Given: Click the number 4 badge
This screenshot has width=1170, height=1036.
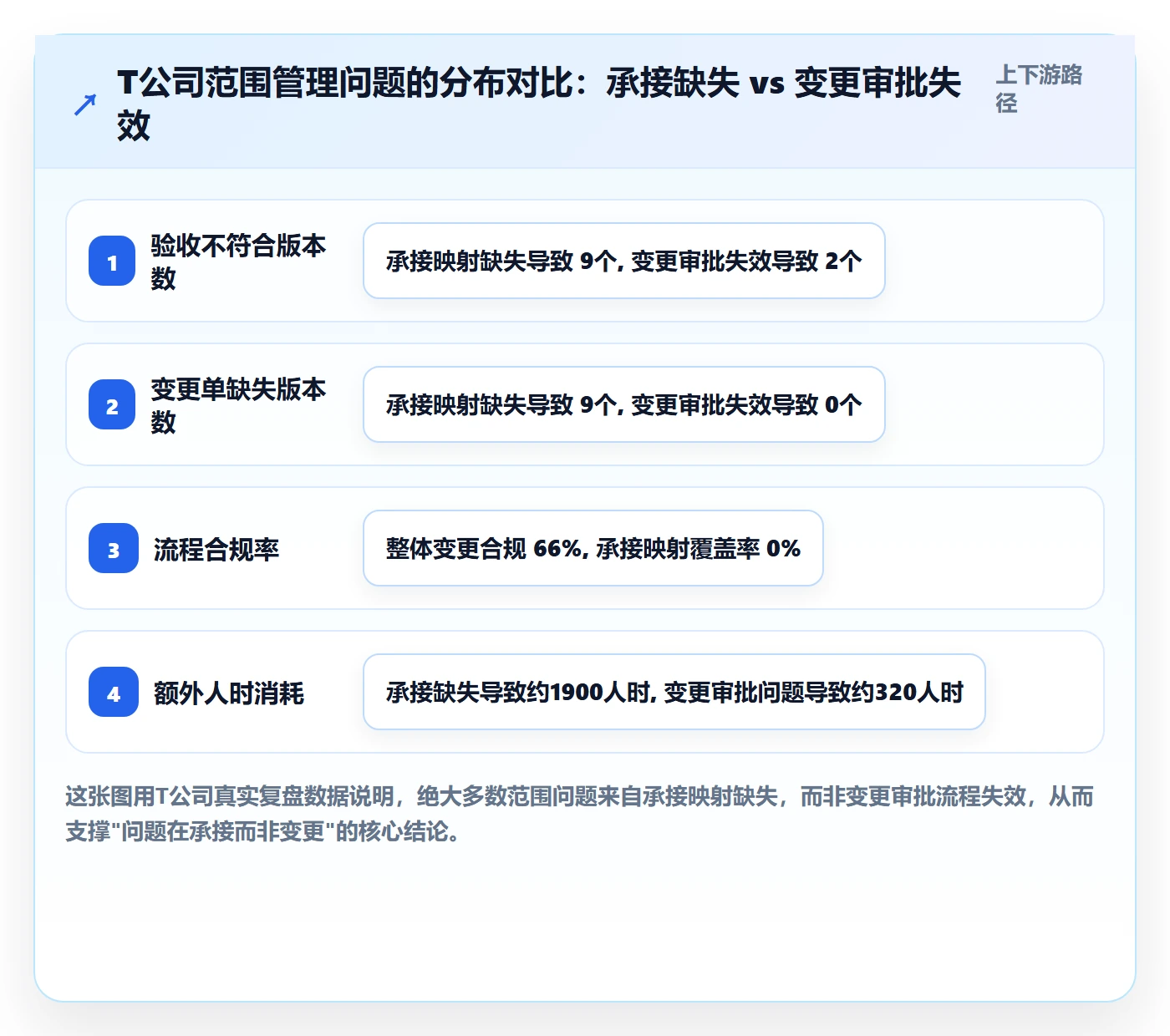Looking at the screenshot, I should (x=114, y=692).
